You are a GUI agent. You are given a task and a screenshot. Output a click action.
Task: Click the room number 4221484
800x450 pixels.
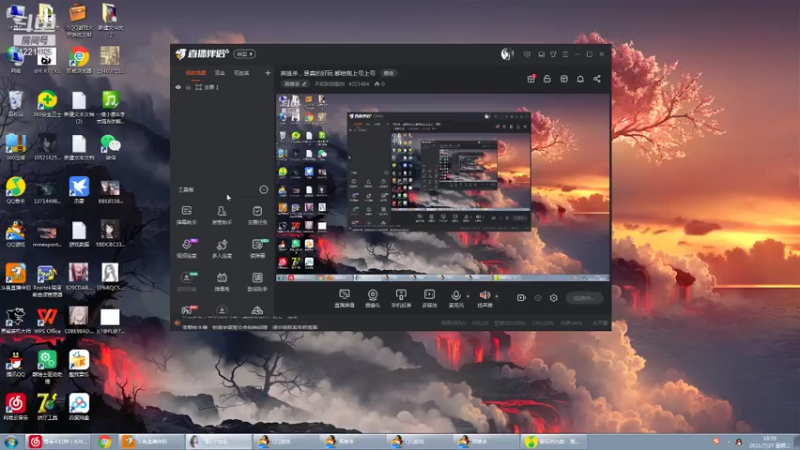359,84
